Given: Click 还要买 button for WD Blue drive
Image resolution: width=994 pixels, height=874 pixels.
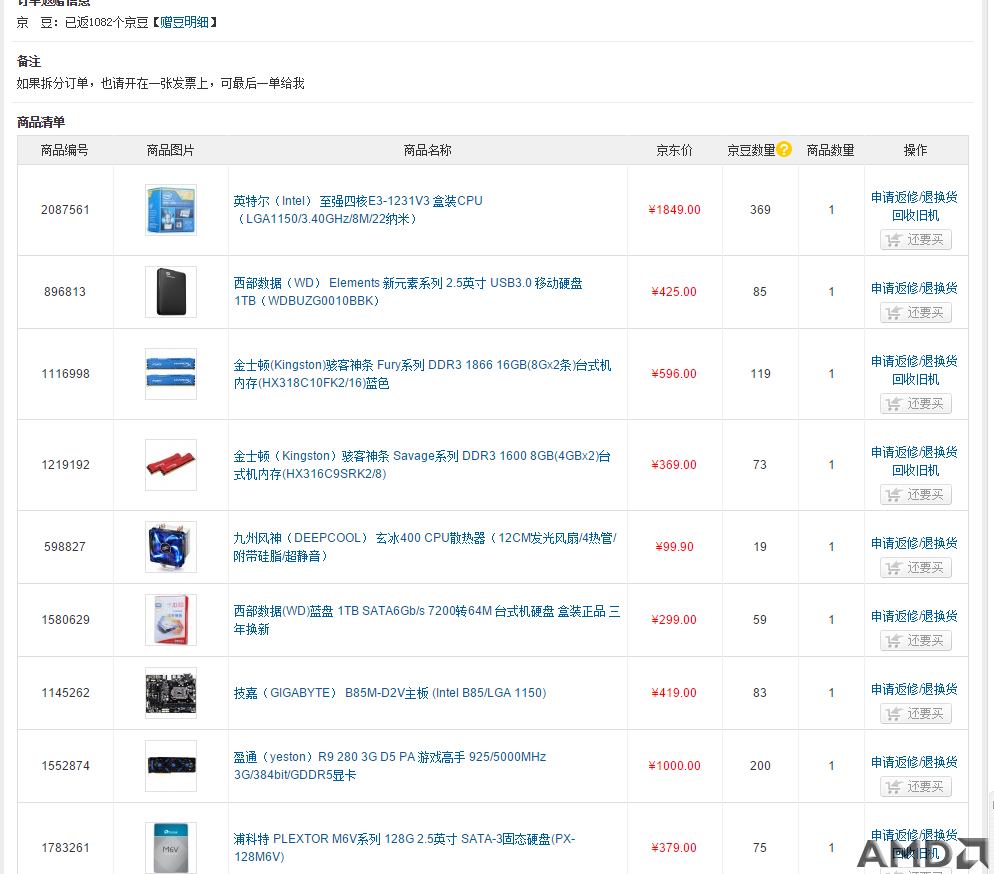Looking at the screenshot, I should click(915, 641).
